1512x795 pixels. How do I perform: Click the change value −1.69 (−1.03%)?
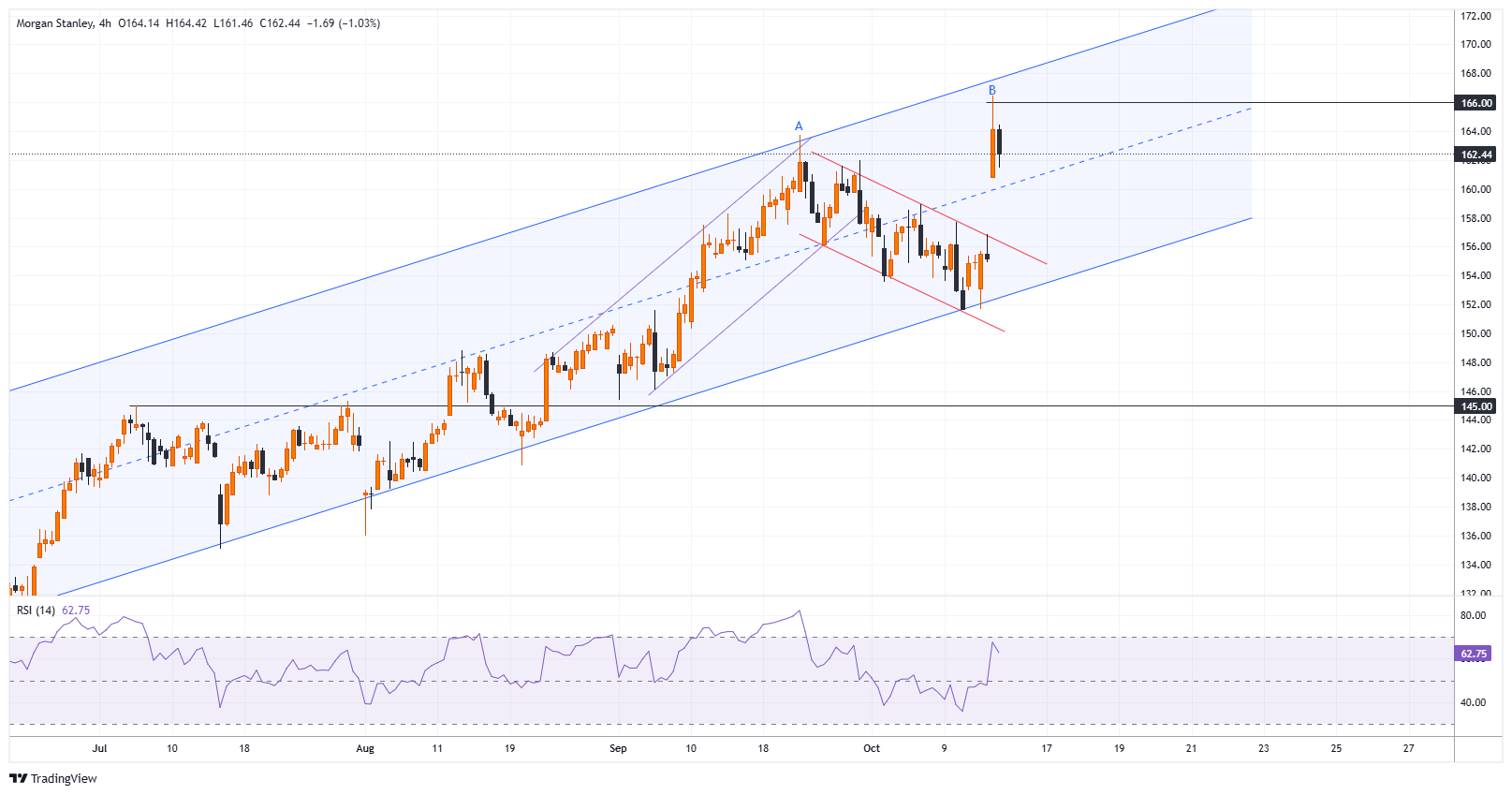344,23
